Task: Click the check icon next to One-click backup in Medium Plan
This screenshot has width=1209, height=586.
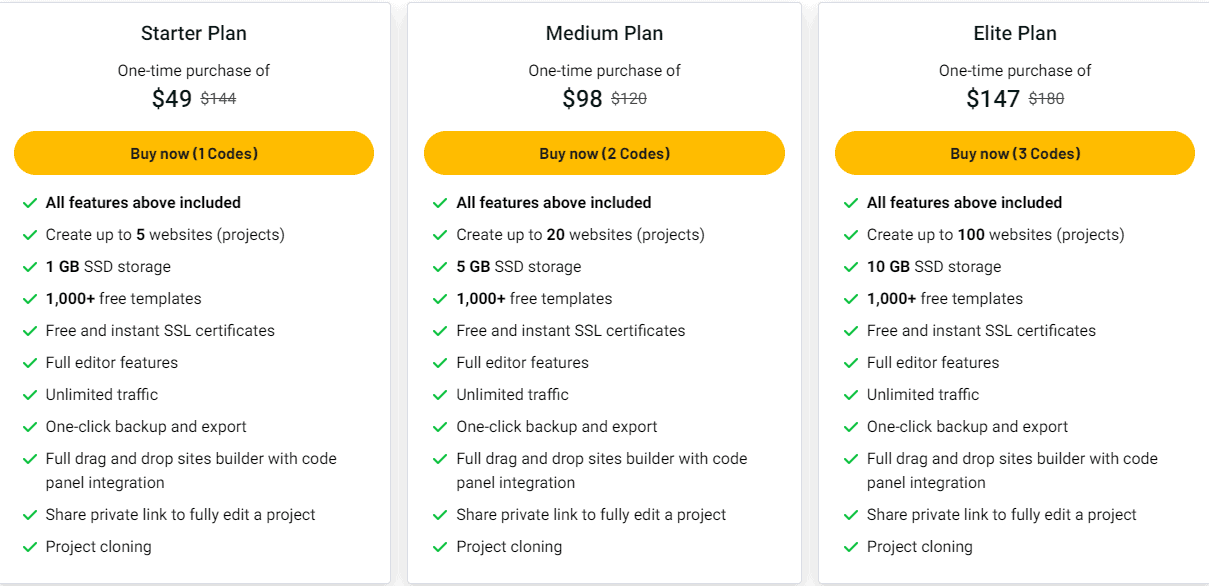Action: (440, 427)
